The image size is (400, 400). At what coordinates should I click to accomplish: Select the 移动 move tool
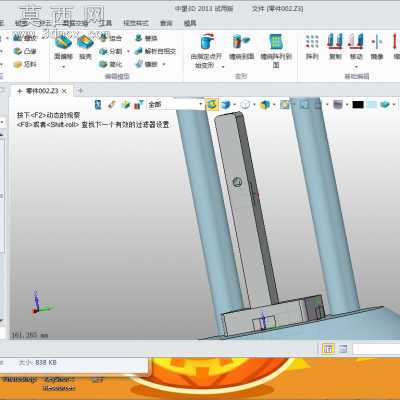click(x=356, y=47)
